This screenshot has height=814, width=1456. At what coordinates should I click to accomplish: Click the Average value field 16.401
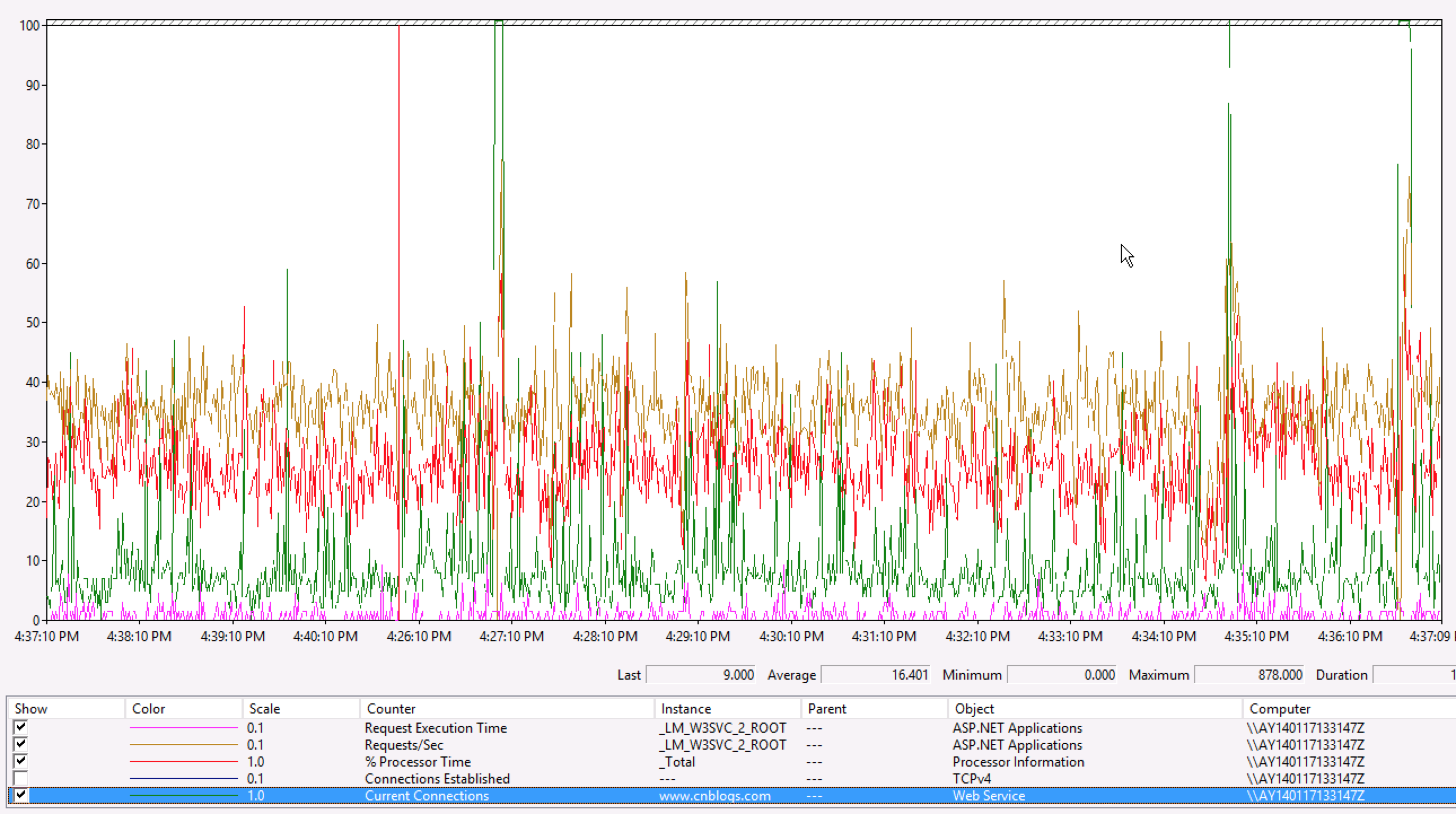[875, 675]
